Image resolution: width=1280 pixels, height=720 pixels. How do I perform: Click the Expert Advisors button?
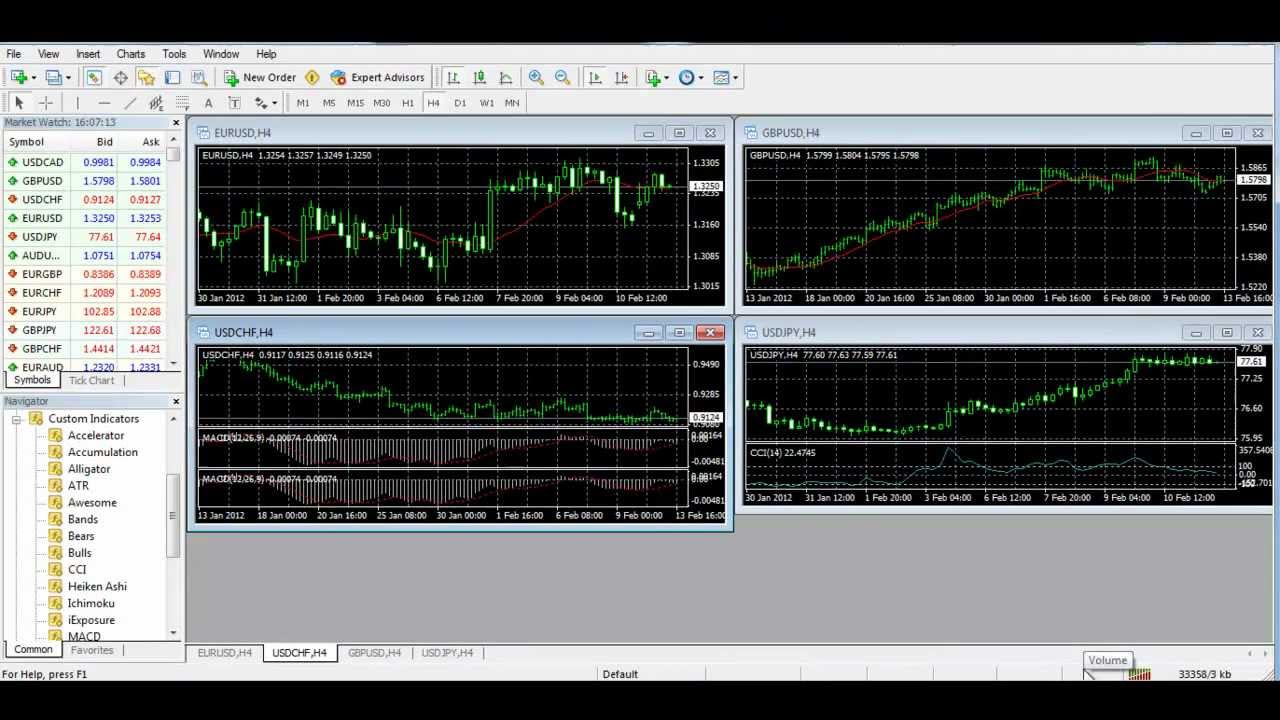(x=378, y=77)
